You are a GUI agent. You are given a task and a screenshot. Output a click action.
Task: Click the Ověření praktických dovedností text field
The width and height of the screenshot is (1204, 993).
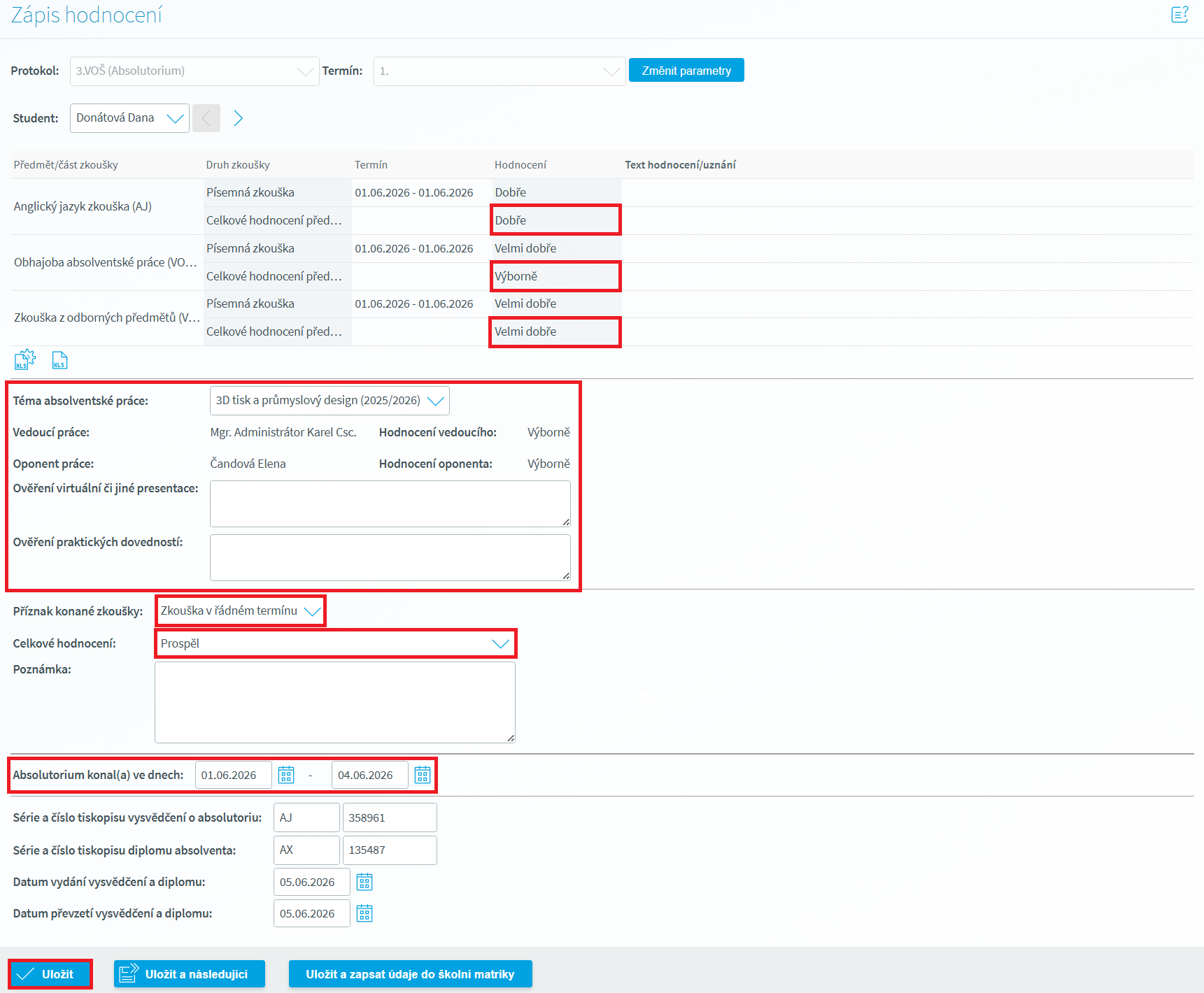tap(390, 557)
